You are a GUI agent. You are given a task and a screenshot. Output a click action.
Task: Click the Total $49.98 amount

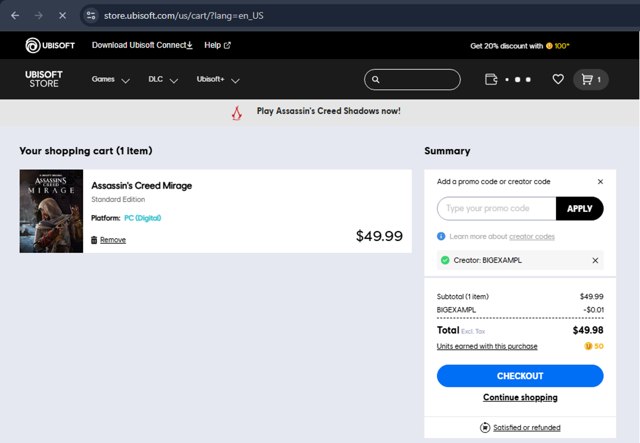(588, 330)
